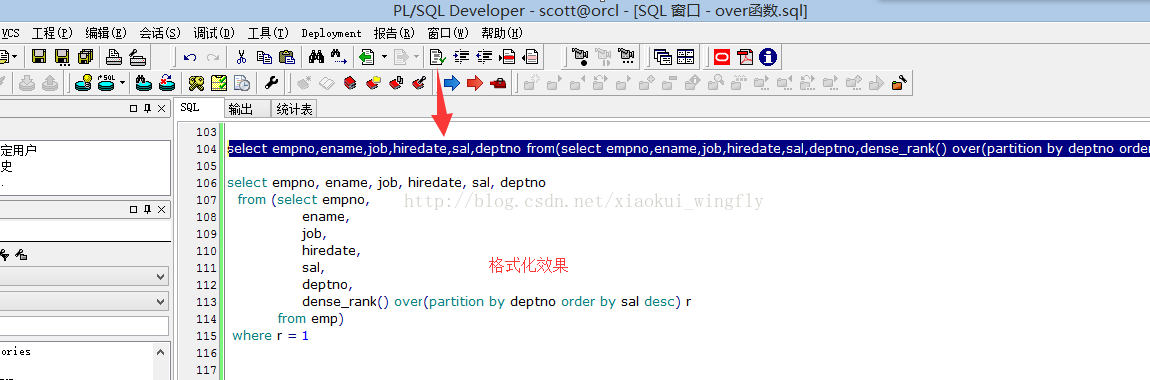Click the red right arrow icon
The width and height of the screenshot is (1150, 380).
point(475,83)
